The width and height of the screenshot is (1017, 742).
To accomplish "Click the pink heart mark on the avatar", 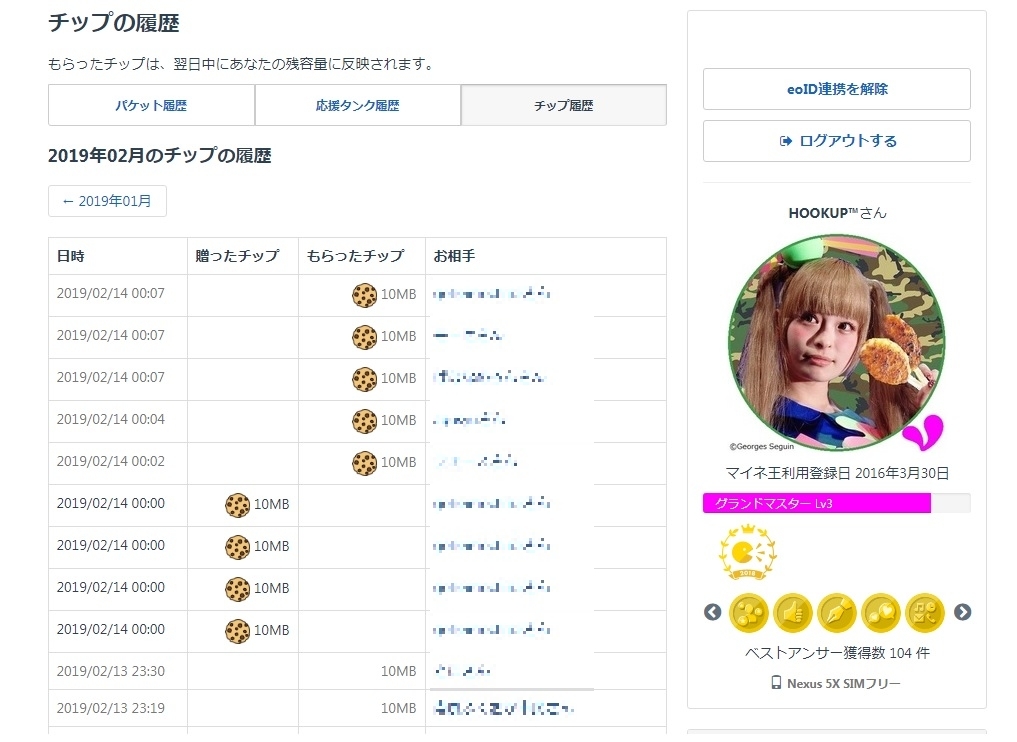I will 924,433.
